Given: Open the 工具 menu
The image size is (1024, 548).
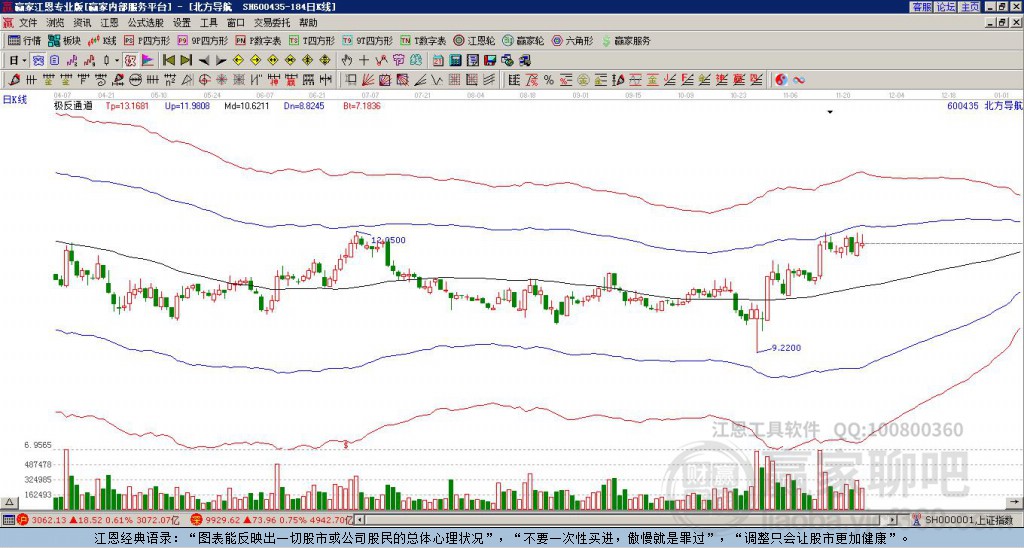Looking at the screenshot, I should (x=208, y=23).
